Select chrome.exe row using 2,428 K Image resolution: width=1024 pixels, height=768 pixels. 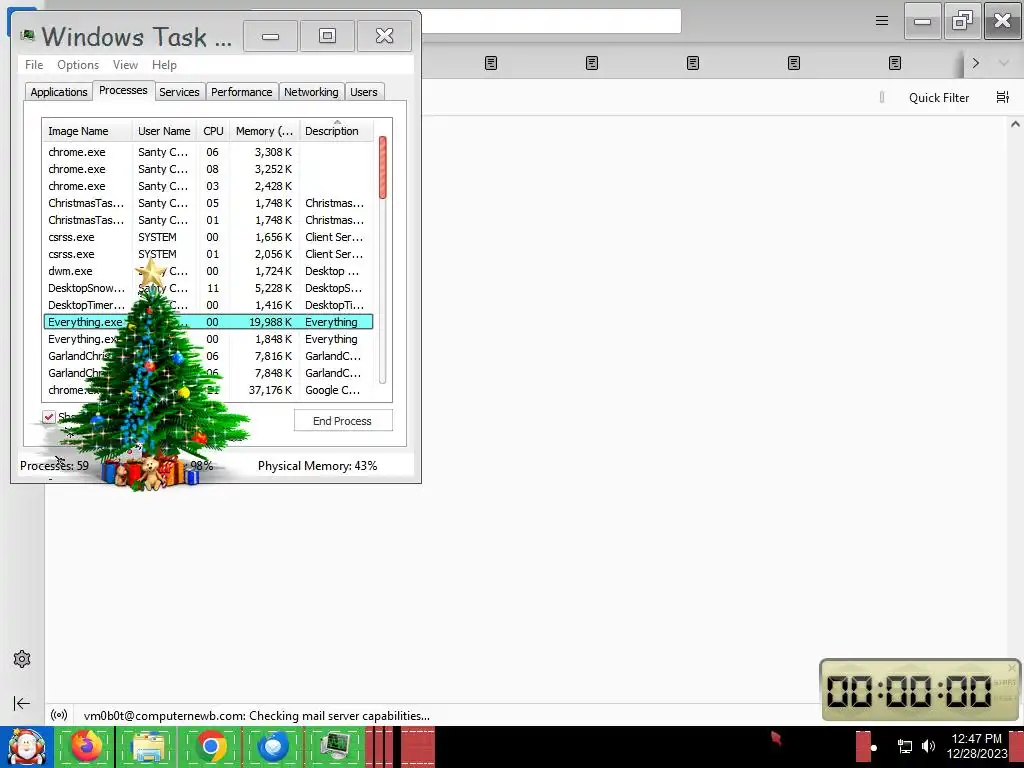click(x=208, y=185)
